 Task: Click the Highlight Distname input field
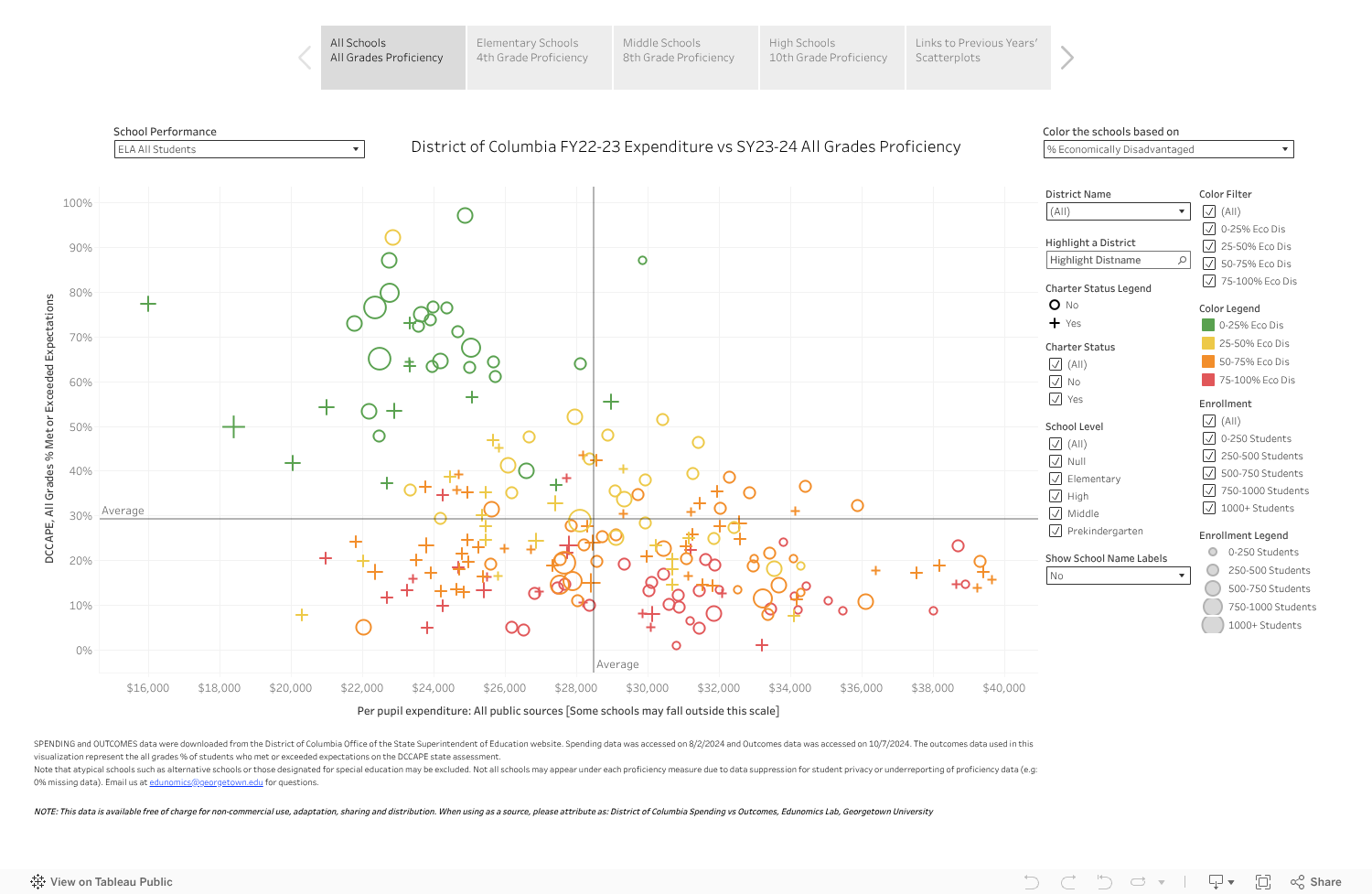(x=1109, y=261)
